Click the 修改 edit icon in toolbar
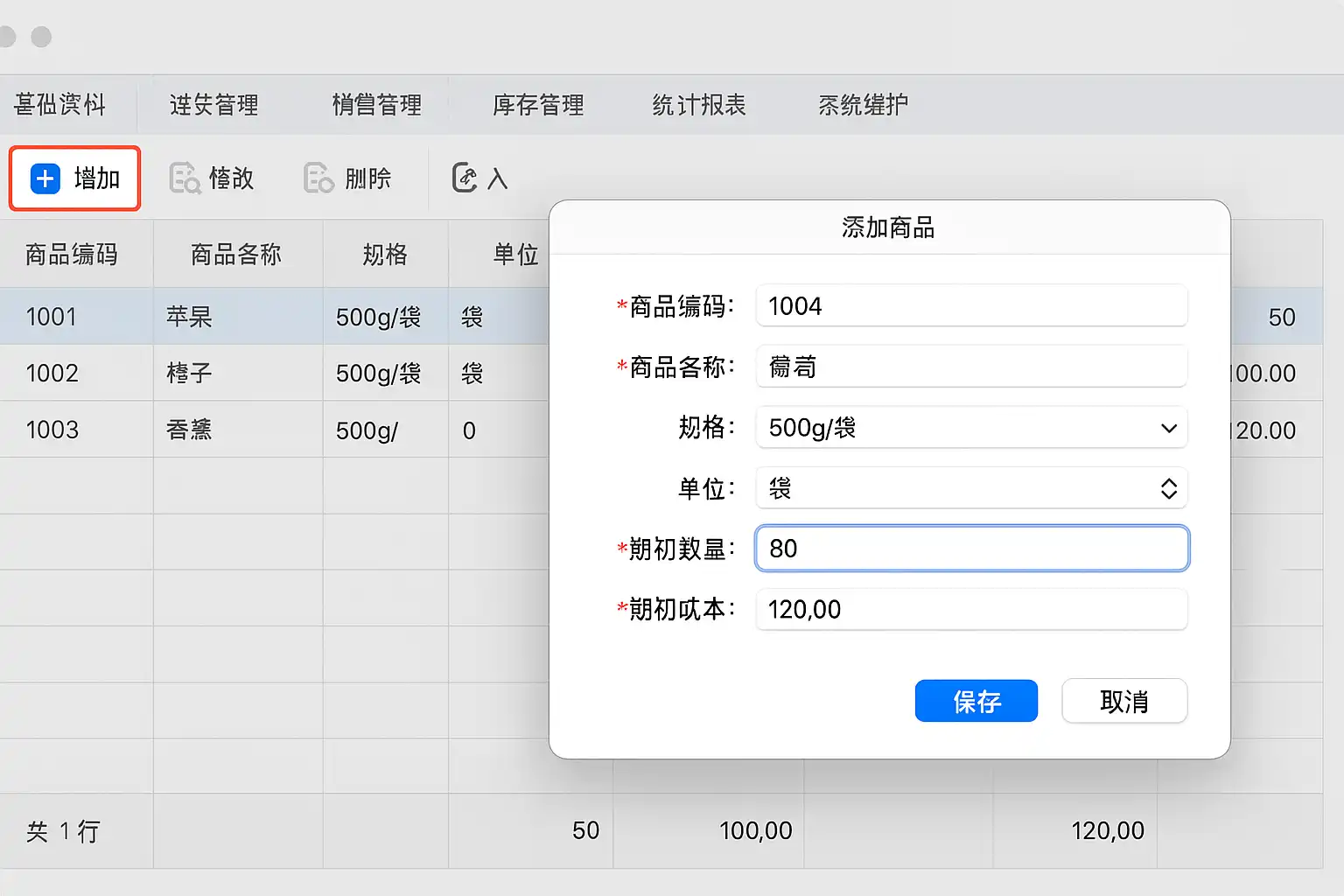Image resolution: width=1344 pixels, height=896 pixels. (185, 178)
